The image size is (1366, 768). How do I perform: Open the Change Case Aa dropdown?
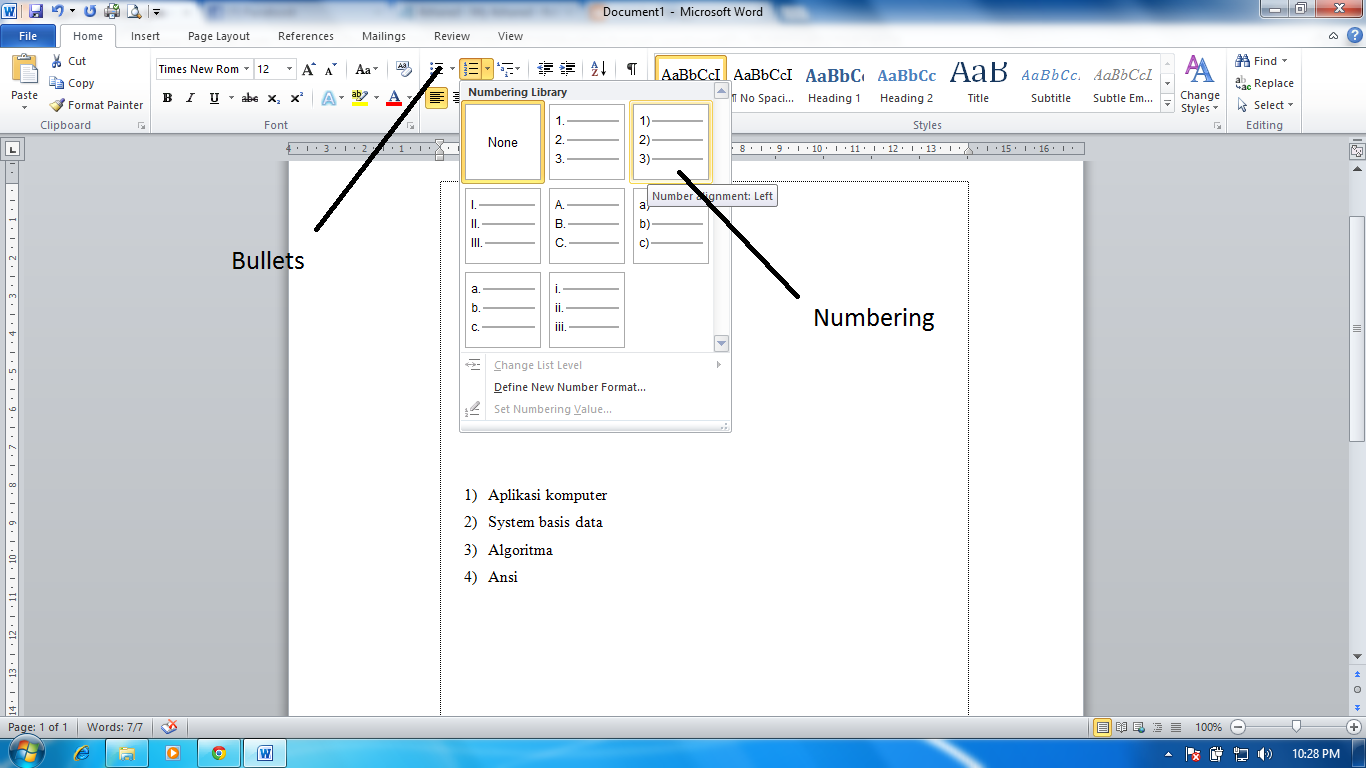pos(368,69)
